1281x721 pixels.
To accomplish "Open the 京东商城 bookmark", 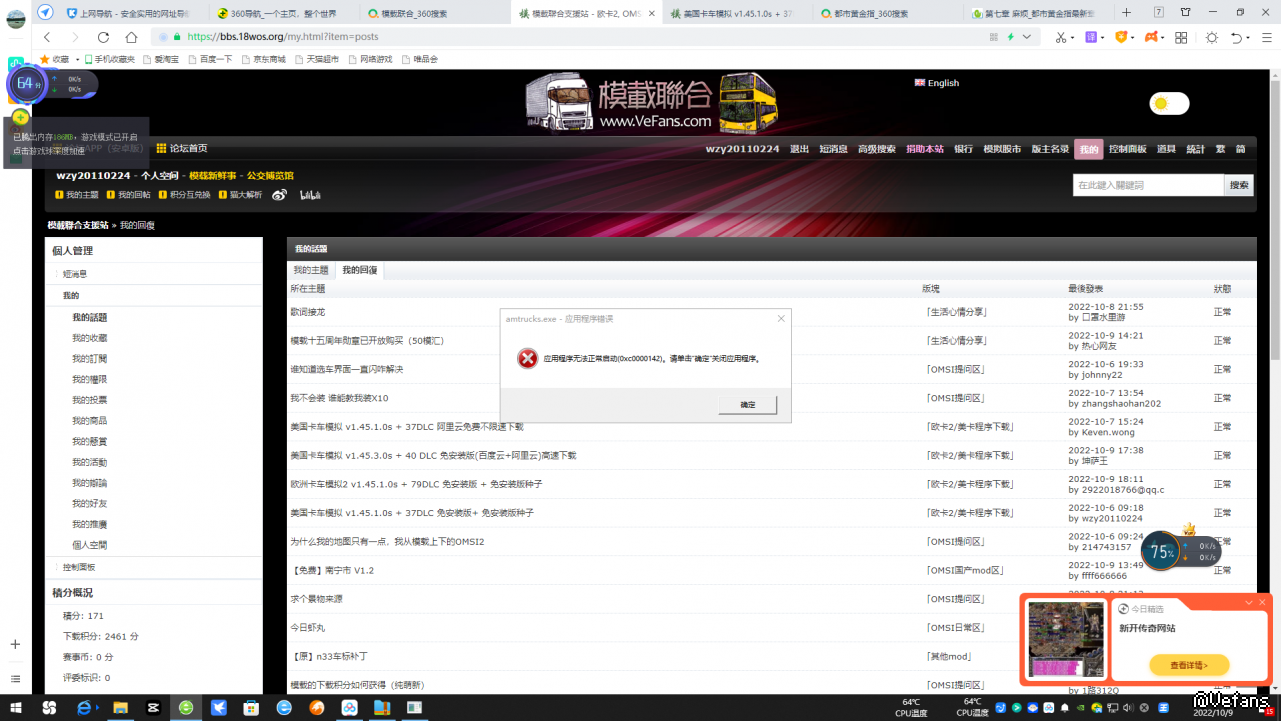I will [x=263, y=59].
